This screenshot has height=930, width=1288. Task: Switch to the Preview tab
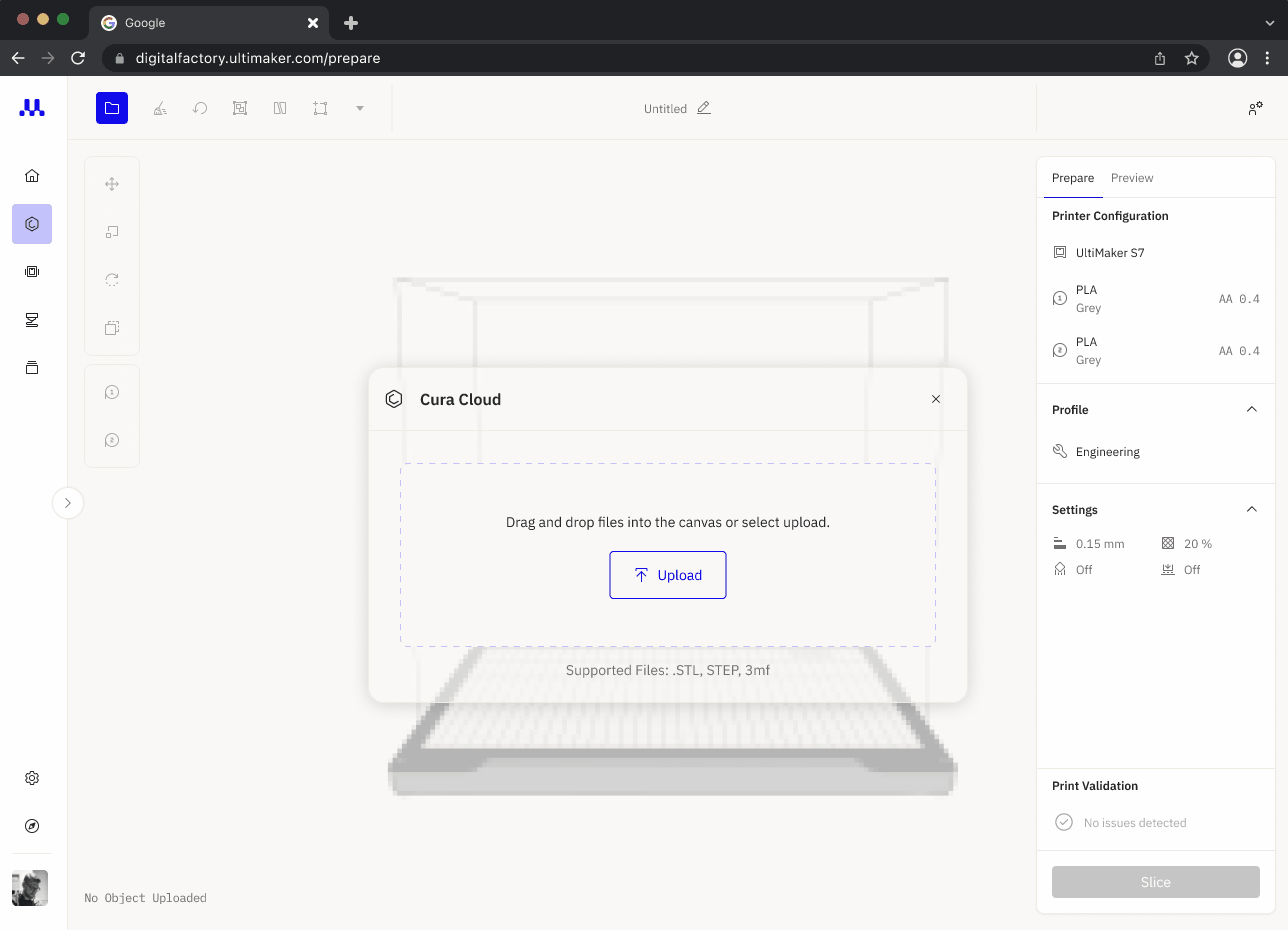1131,178
